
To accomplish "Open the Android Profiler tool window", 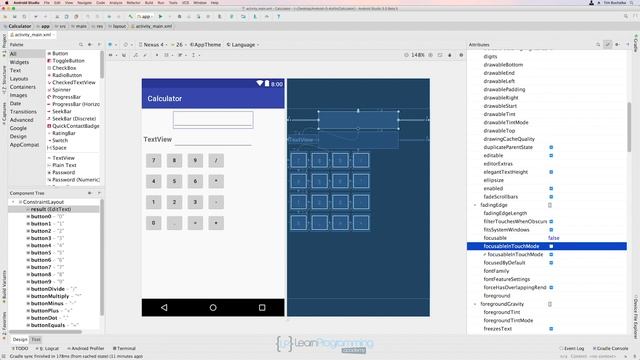I will pyautogui.click(x=86, y=349).
